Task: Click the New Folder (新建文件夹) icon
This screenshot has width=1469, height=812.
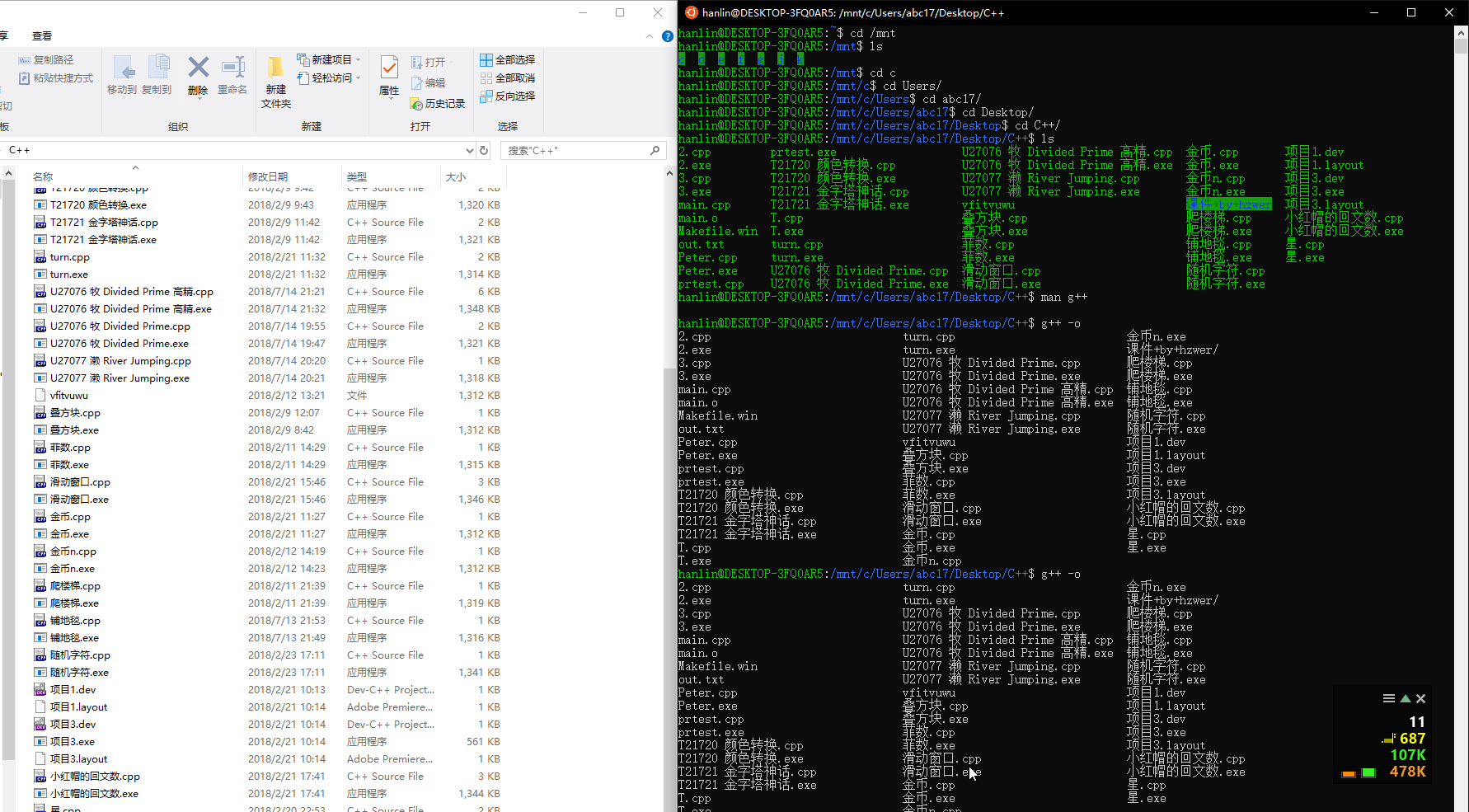Action: coord(275,68)
